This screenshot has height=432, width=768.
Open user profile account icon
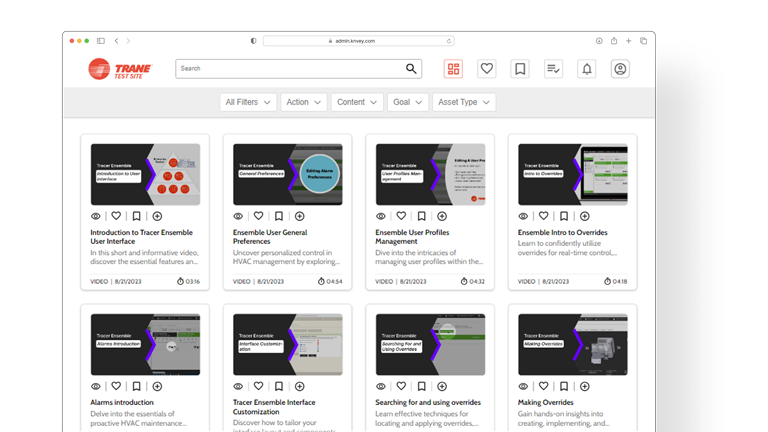coord(620,69)
